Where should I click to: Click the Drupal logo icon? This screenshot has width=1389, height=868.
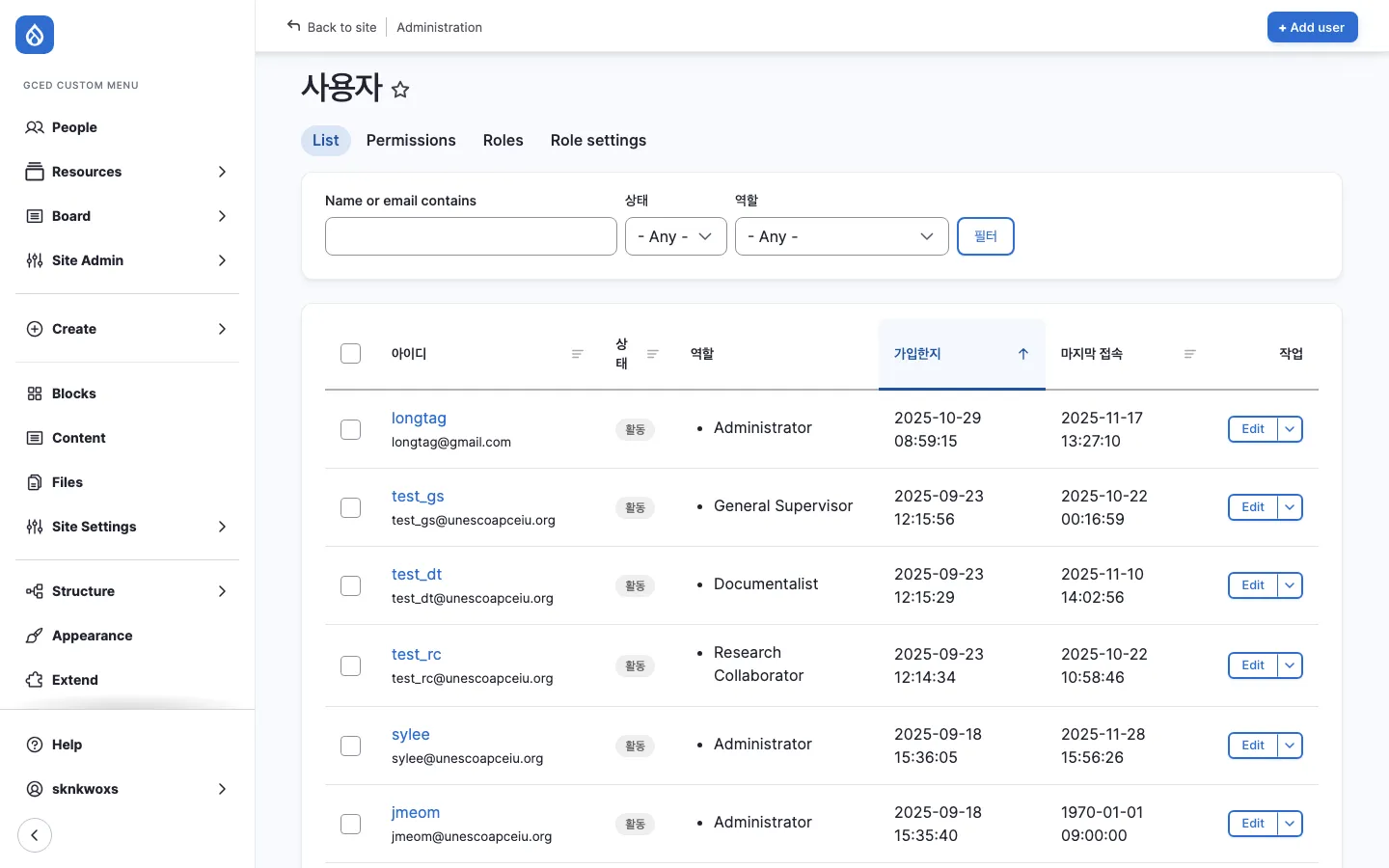35,36
